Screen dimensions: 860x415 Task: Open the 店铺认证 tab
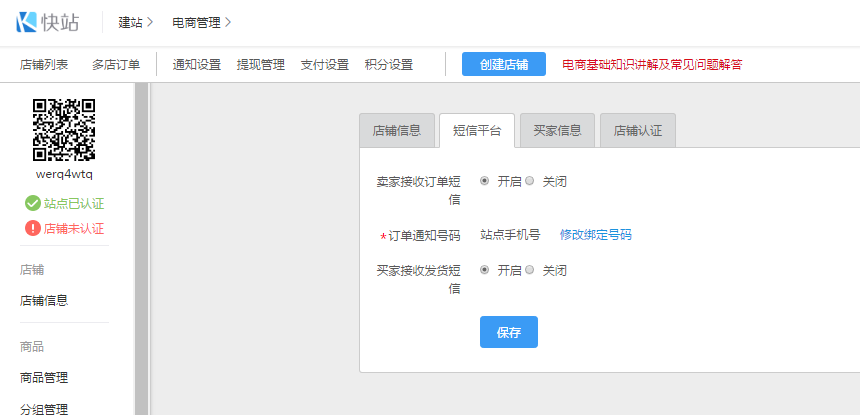[x=637, y=131]
